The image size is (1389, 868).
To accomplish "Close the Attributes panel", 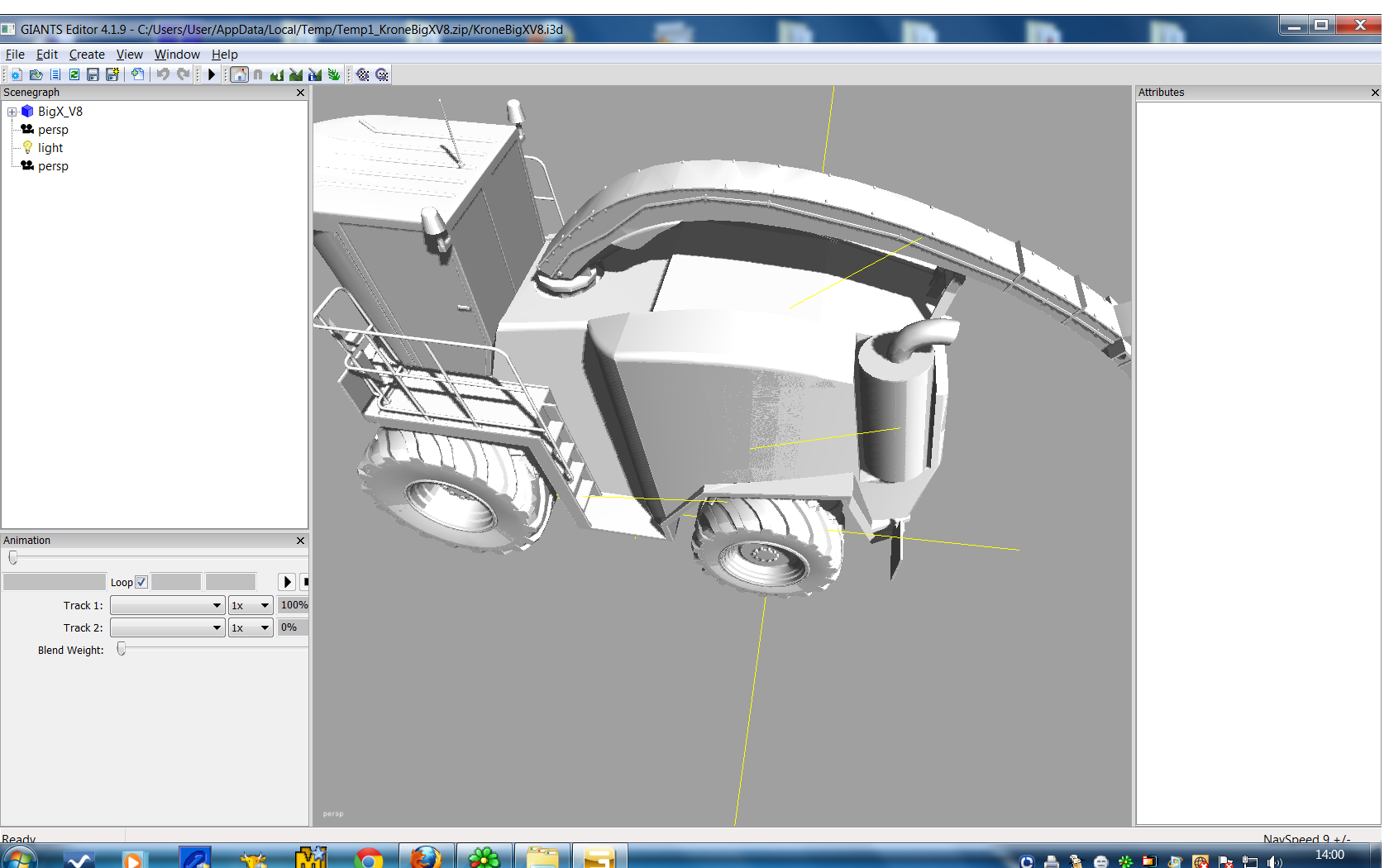I will click(x=1375, y=93).
